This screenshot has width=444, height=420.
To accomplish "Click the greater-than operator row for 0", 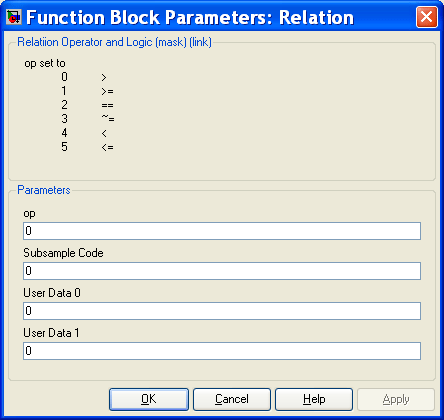I will point(84,77).
